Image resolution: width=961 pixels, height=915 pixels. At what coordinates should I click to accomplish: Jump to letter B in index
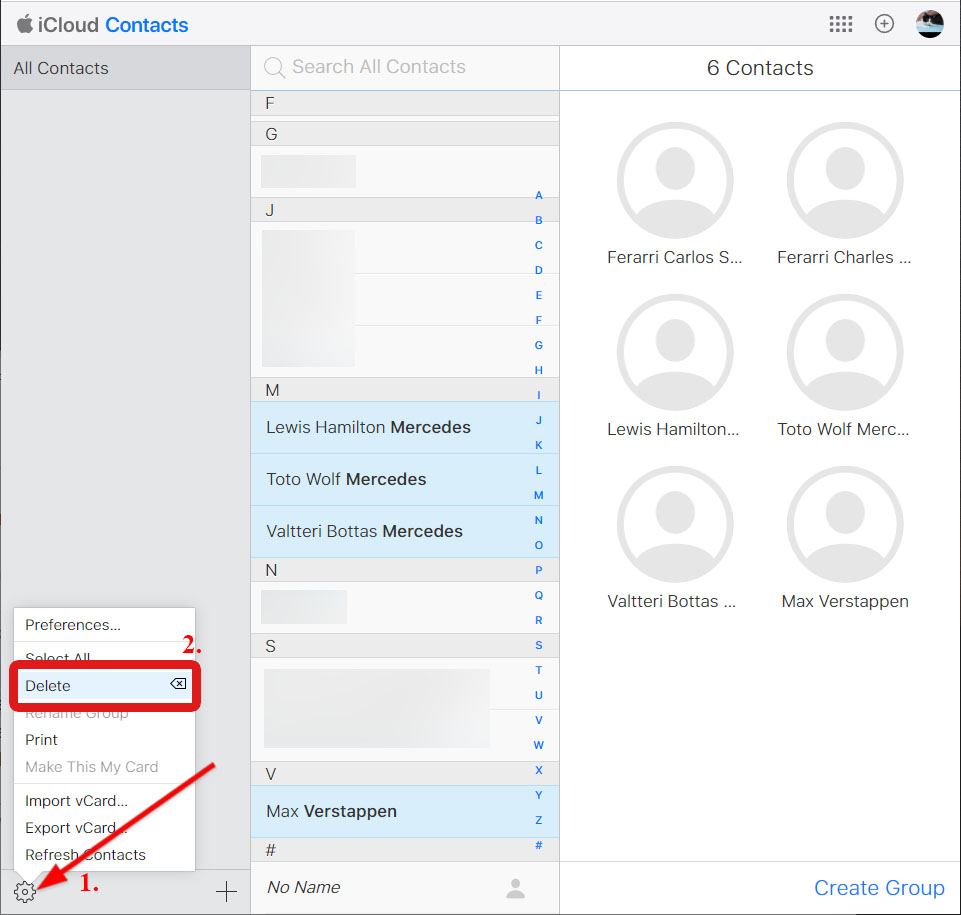coord(539,220)
